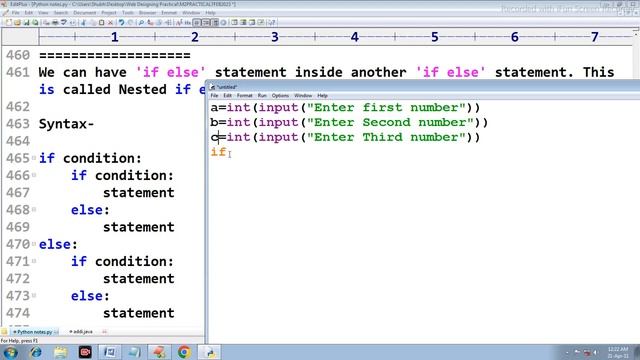Click the red screen recorder taskbar icon
The image size is (640, 360).
point(85,352)
